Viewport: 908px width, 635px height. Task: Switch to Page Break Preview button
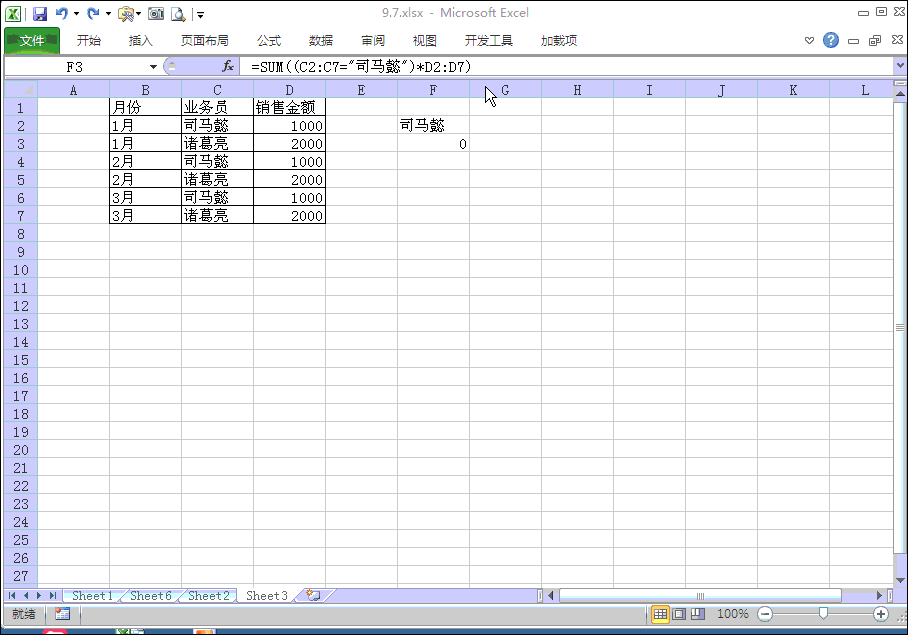tap(698, 614)
